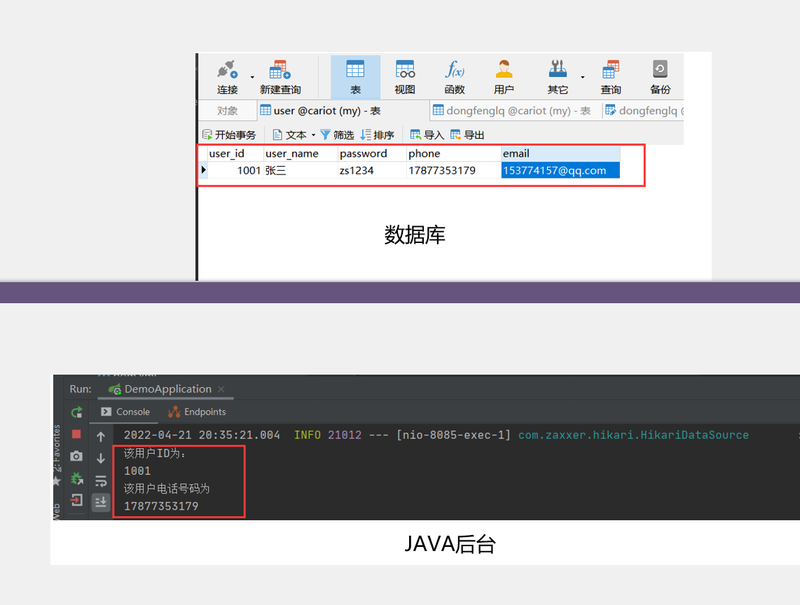Click the Favorites star icon in sidebar
The height and width of the screenshot is (605, 800).
tap(57, 481)
